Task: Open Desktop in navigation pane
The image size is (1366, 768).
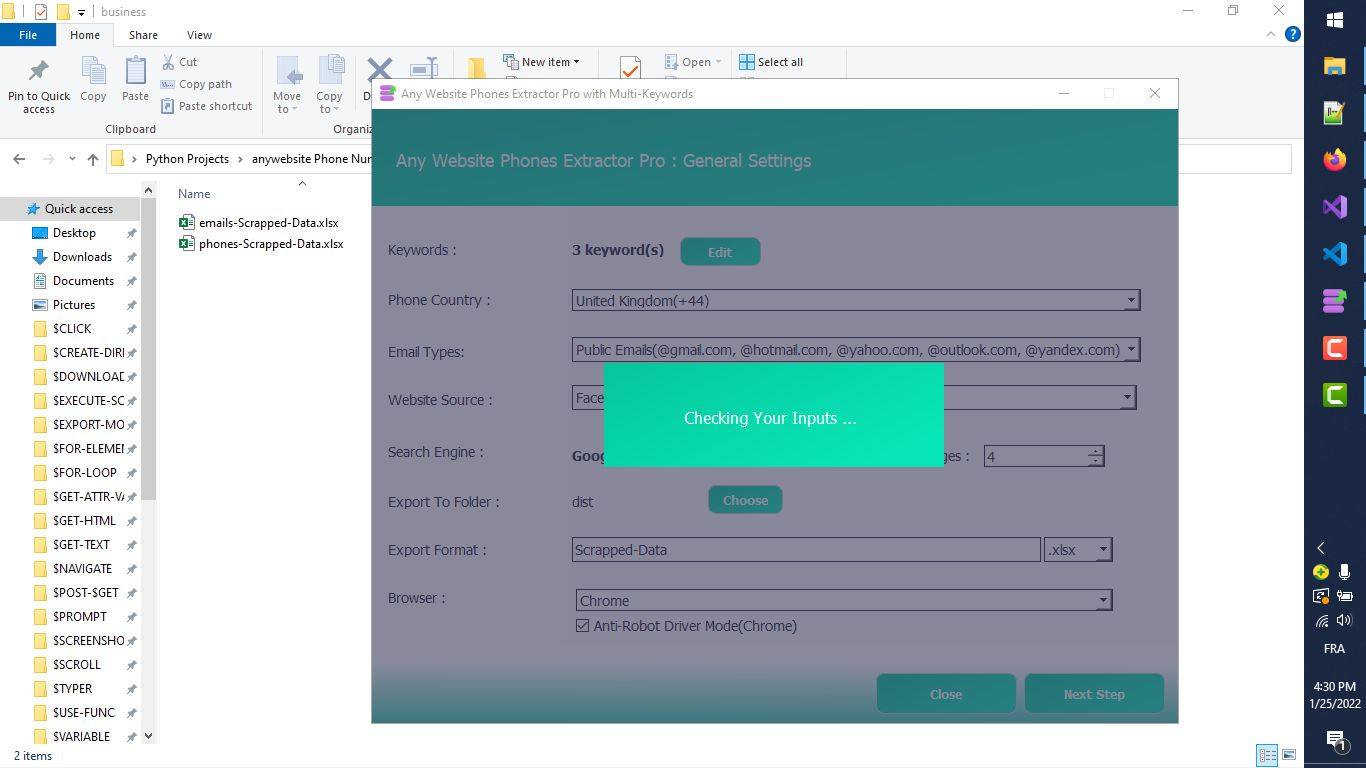Action: 74,233
